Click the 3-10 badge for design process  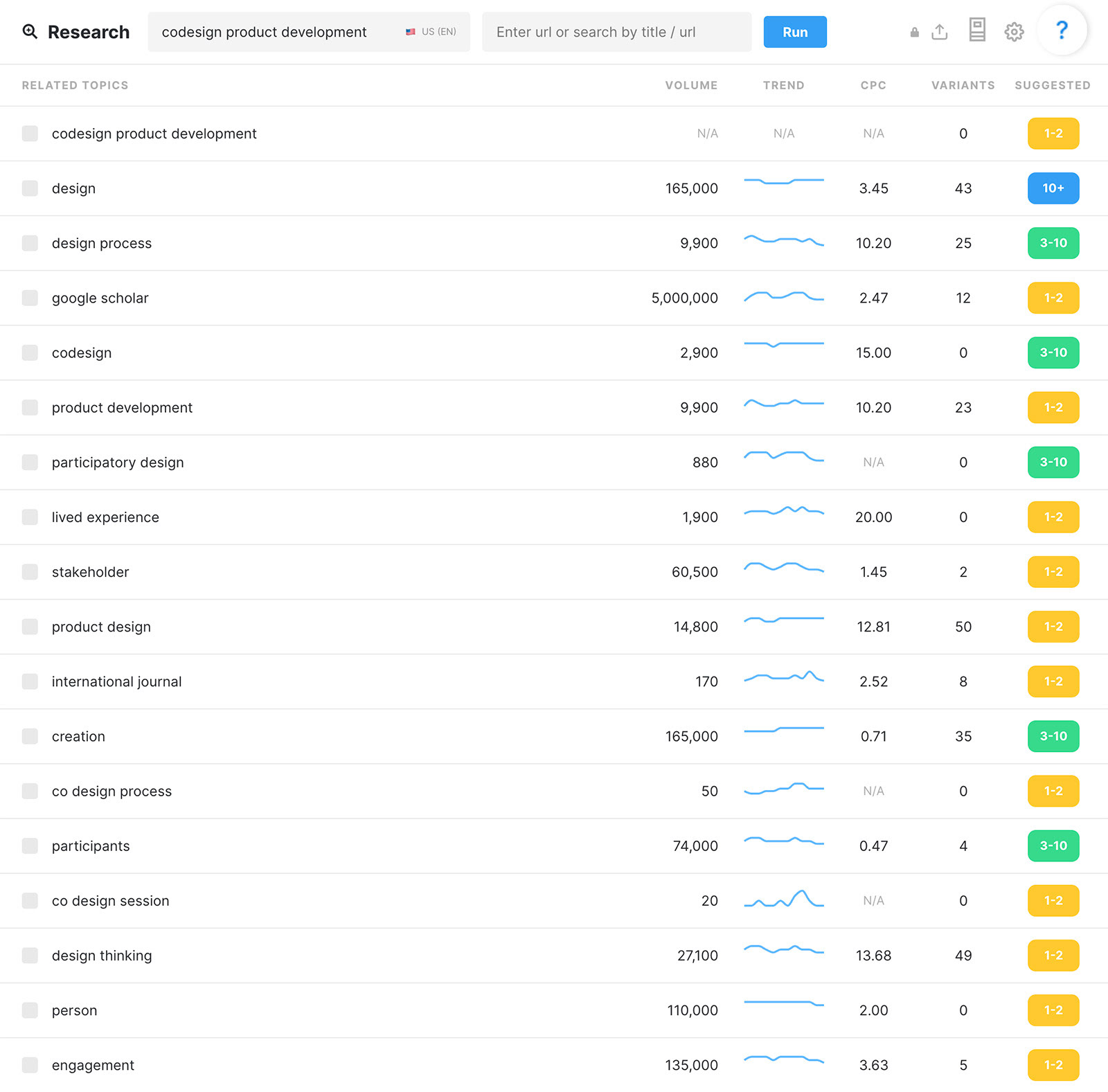click(x=1053, y=242)
